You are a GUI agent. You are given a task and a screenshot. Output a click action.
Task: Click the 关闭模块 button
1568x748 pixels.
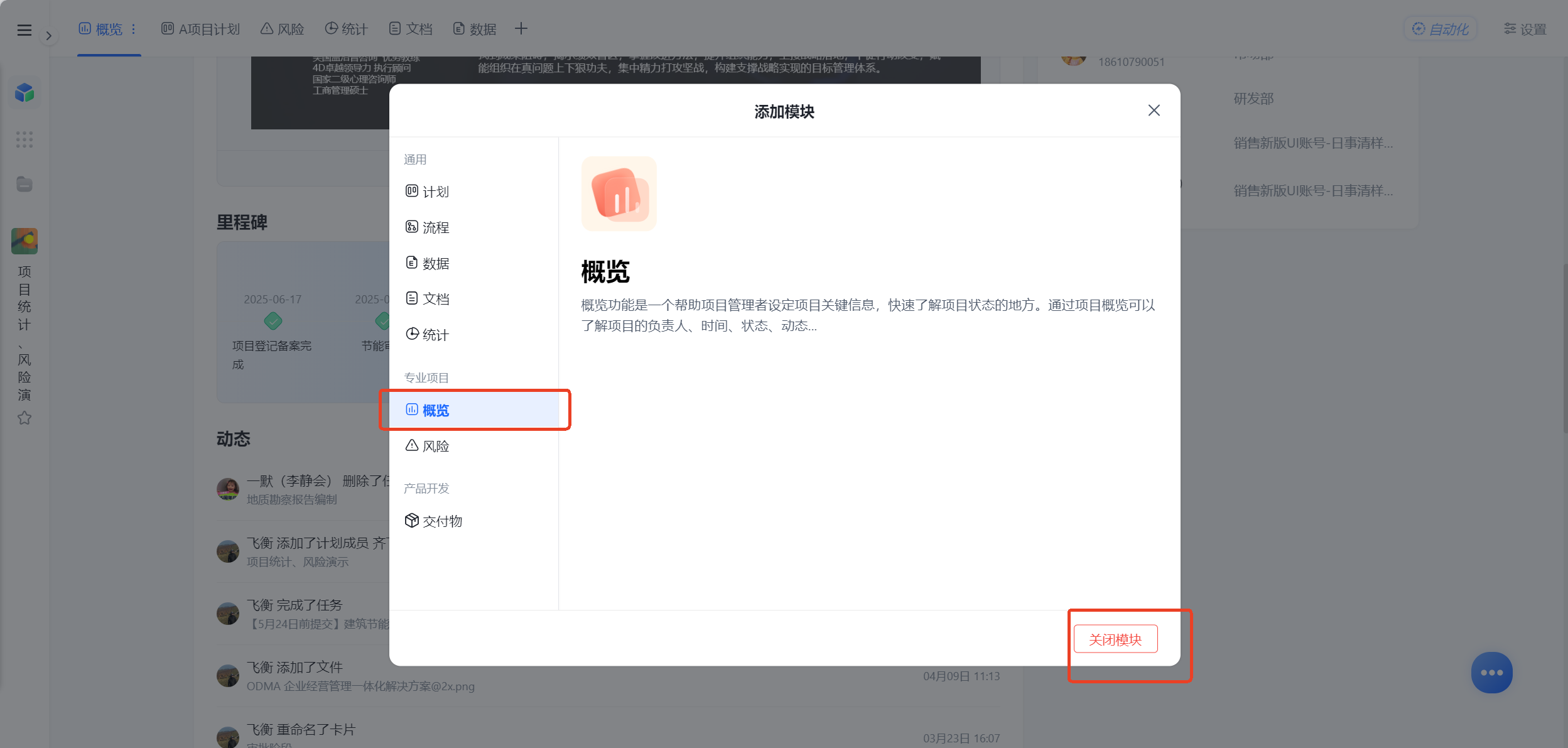1115,639
